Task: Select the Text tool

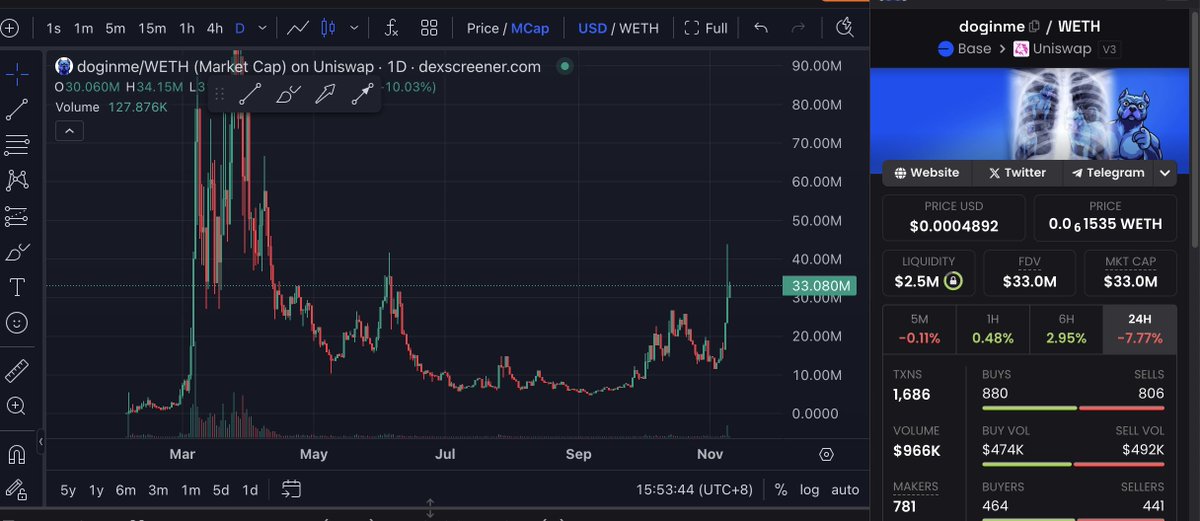Action: (x=17, y=287)
